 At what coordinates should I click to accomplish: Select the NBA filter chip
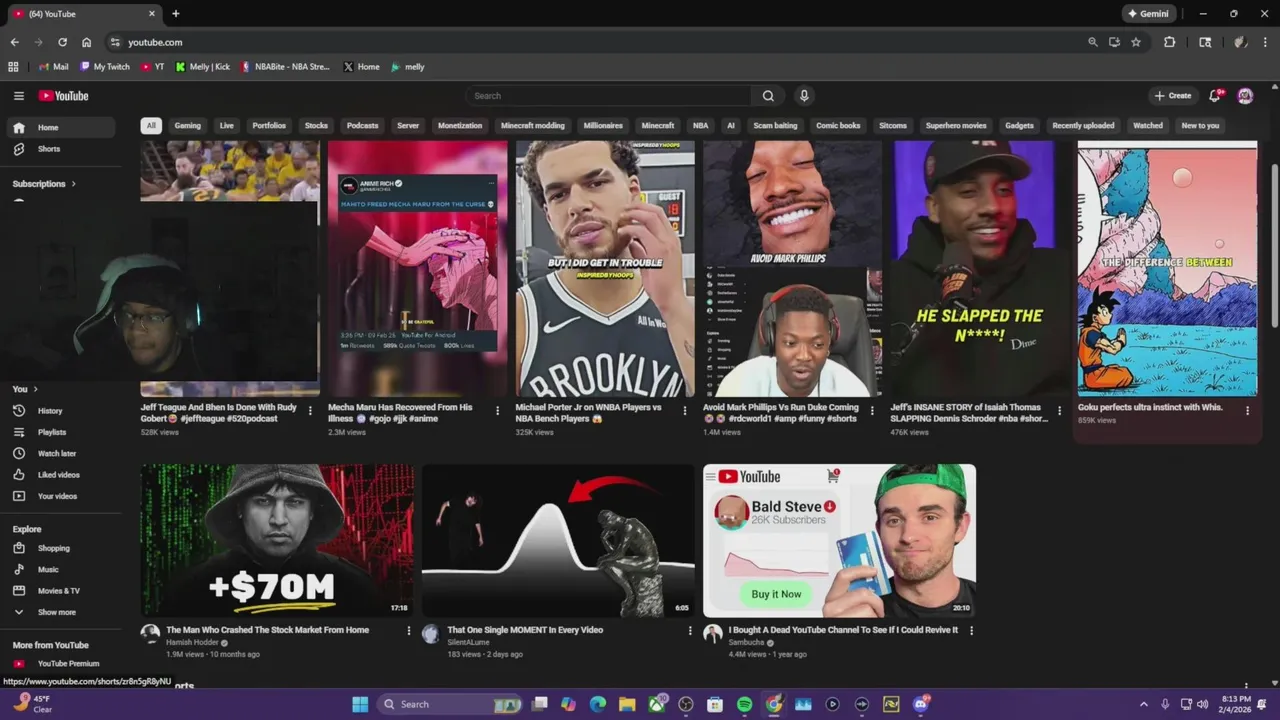700,126
